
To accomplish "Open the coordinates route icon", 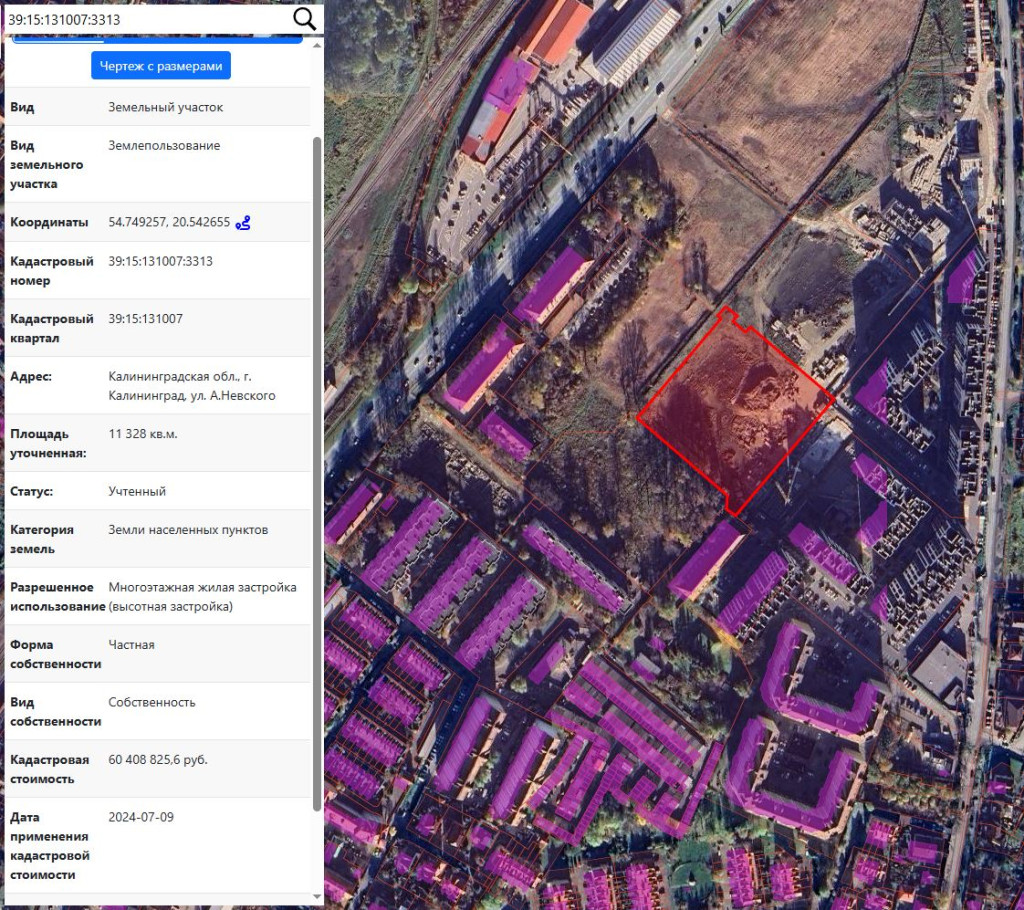I will [x=243, y=223].
